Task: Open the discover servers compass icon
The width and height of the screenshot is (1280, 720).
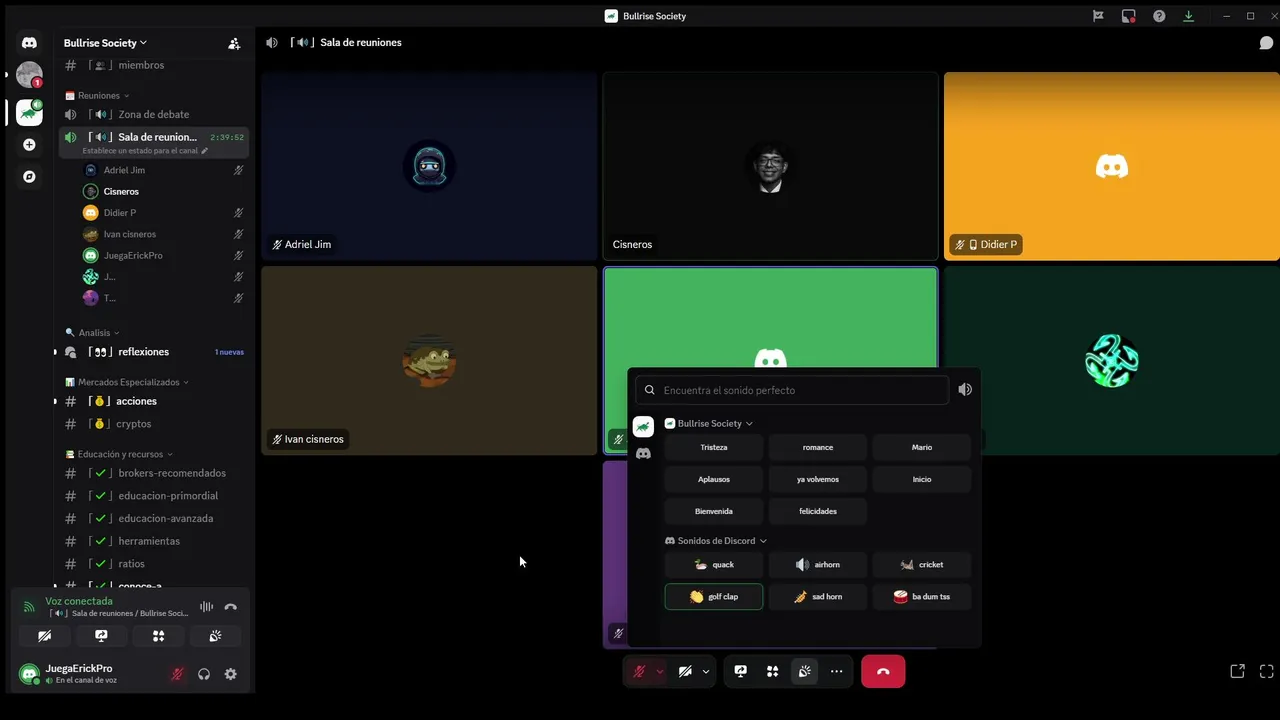Action: (29, 176)
